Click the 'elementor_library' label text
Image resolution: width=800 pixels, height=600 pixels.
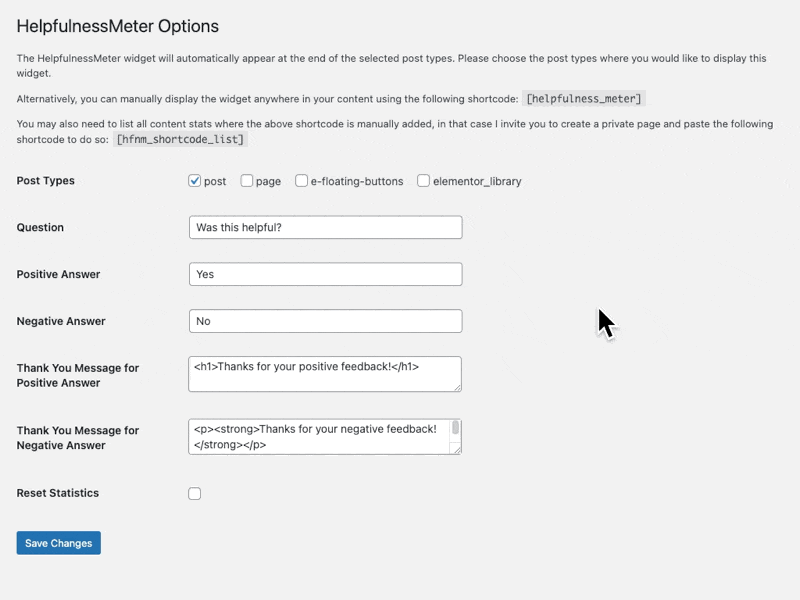(x=477, y=182)
